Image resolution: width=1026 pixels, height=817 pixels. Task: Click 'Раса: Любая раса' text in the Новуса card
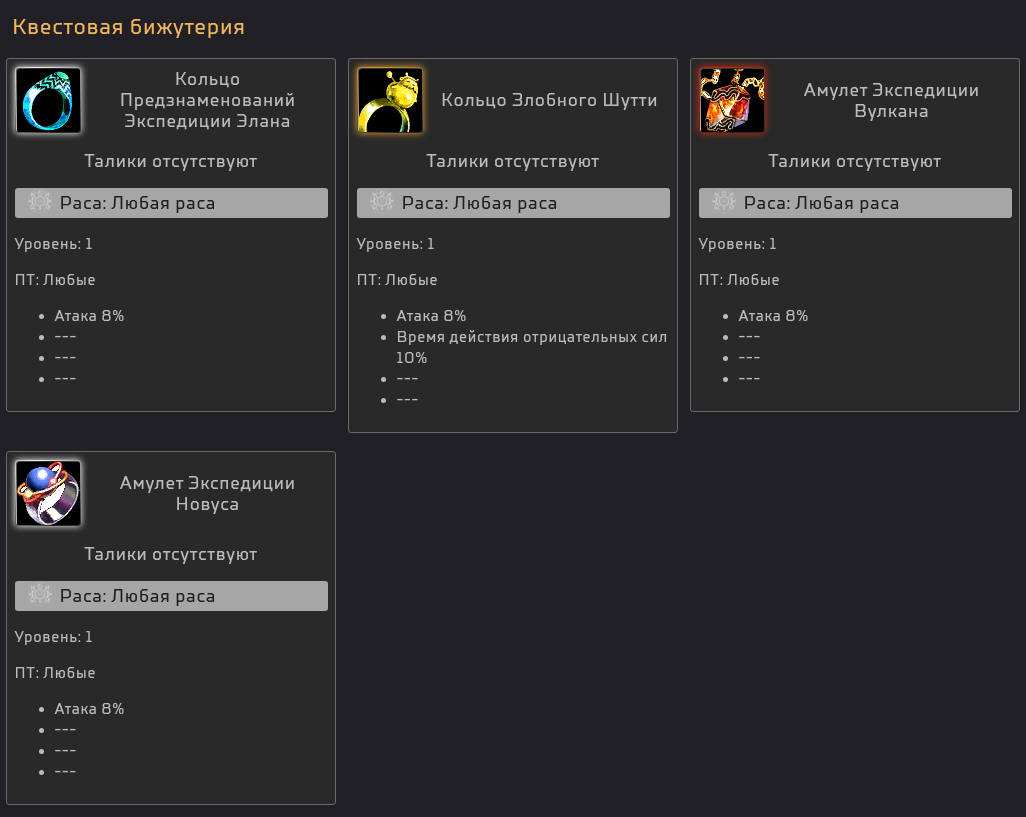coord(137,596)
